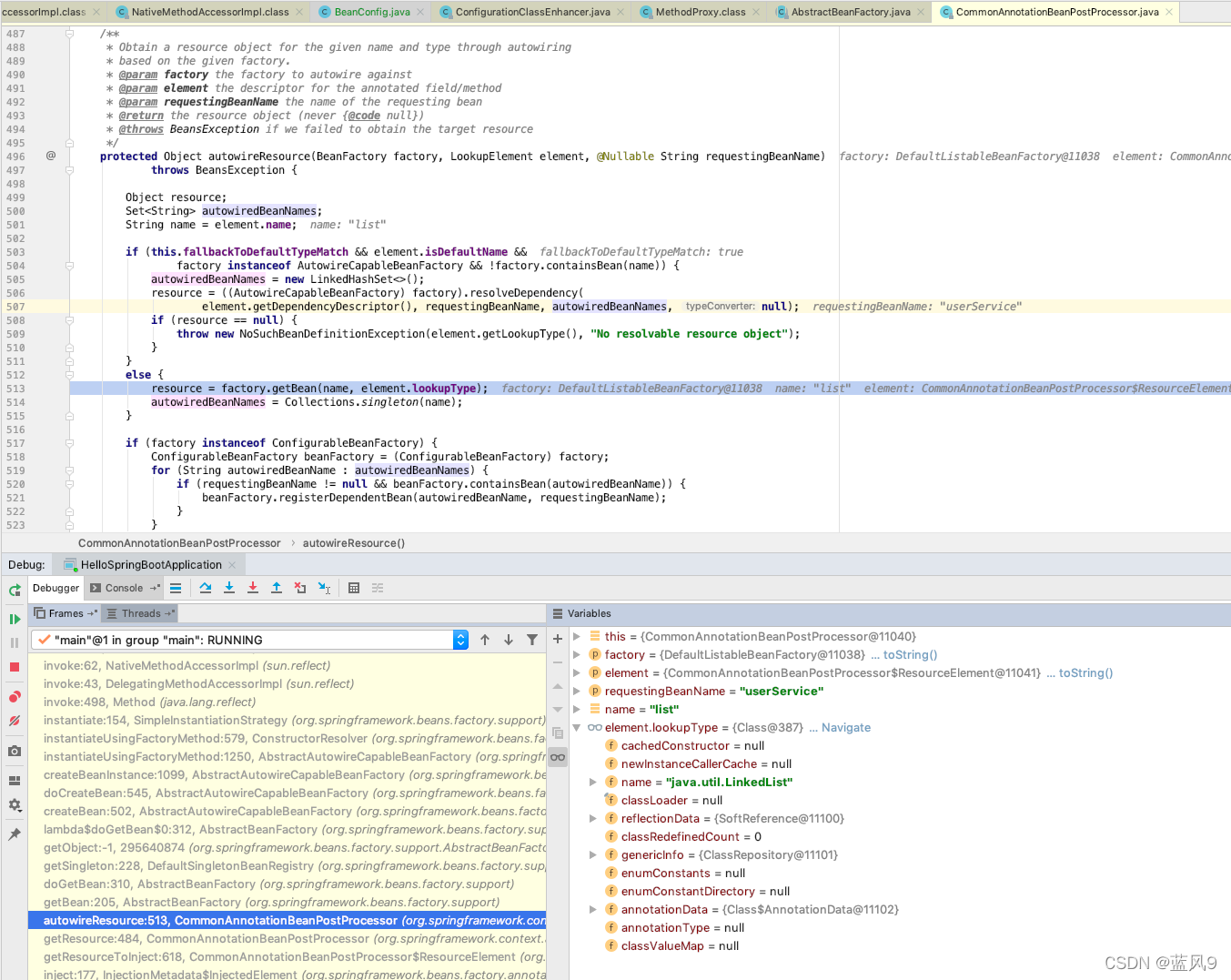This screenshot has height=980, width=1231.
Task: Open debugger settings gear
Action: point(15,804)
